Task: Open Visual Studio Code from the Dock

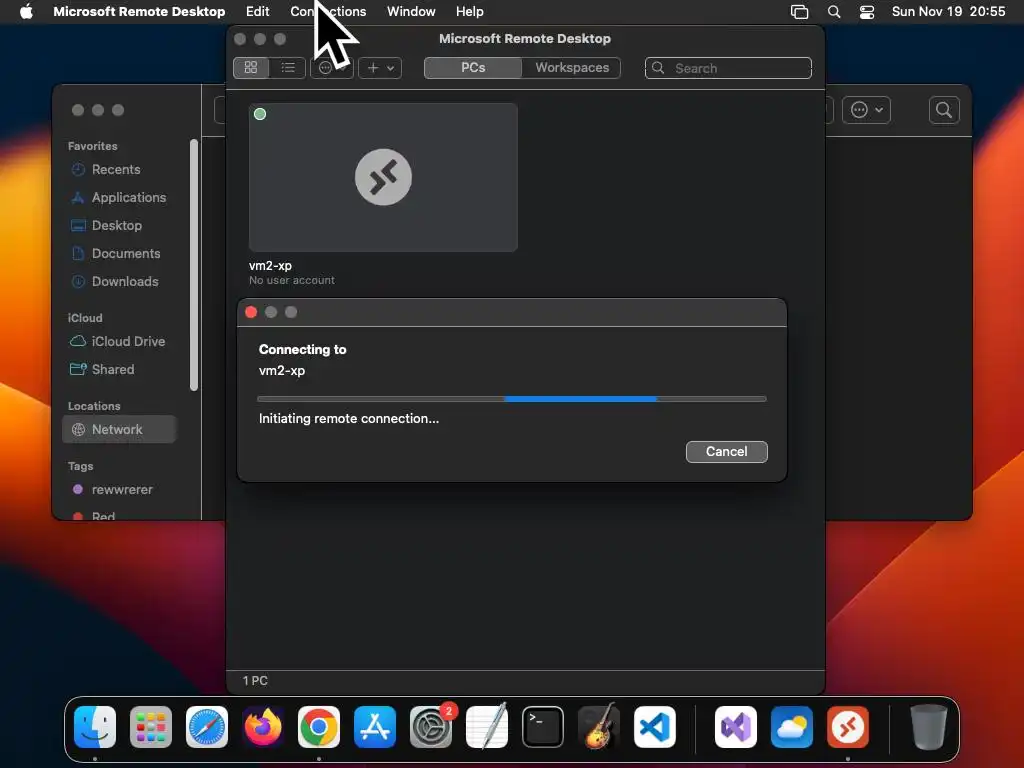Action: click(x=655, y=727)
